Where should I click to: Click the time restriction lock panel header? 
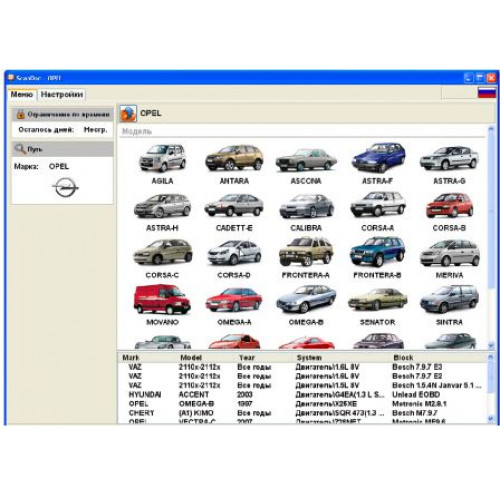tap(63, 114)
